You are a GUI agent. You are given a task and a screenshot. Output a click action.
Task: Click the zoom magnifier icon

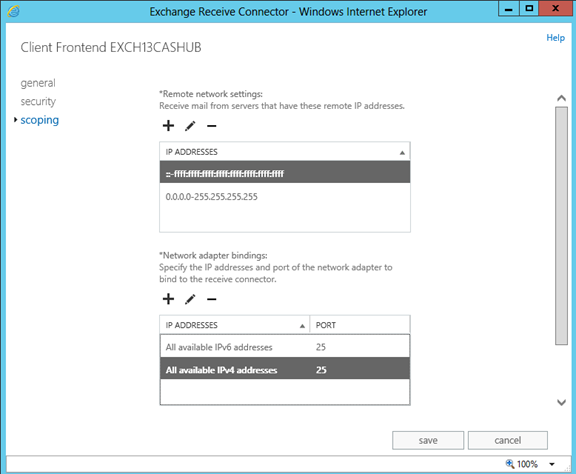pyautogui.click(x=510, y=464)
